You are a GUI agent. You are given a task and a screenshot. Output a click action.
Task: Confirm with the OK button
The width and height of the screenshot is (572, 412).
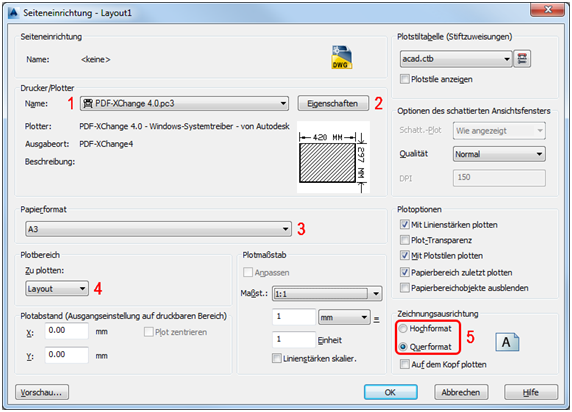pyautogui.click(x=390, y=392)
